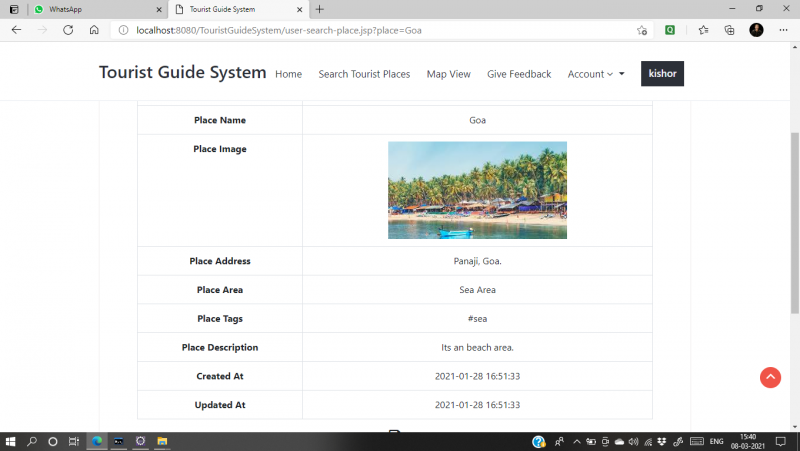Viewport: 800px width, 451px height.
Task: Select the 'Panaji, Goa.' address text
Action: pos(477,261)
